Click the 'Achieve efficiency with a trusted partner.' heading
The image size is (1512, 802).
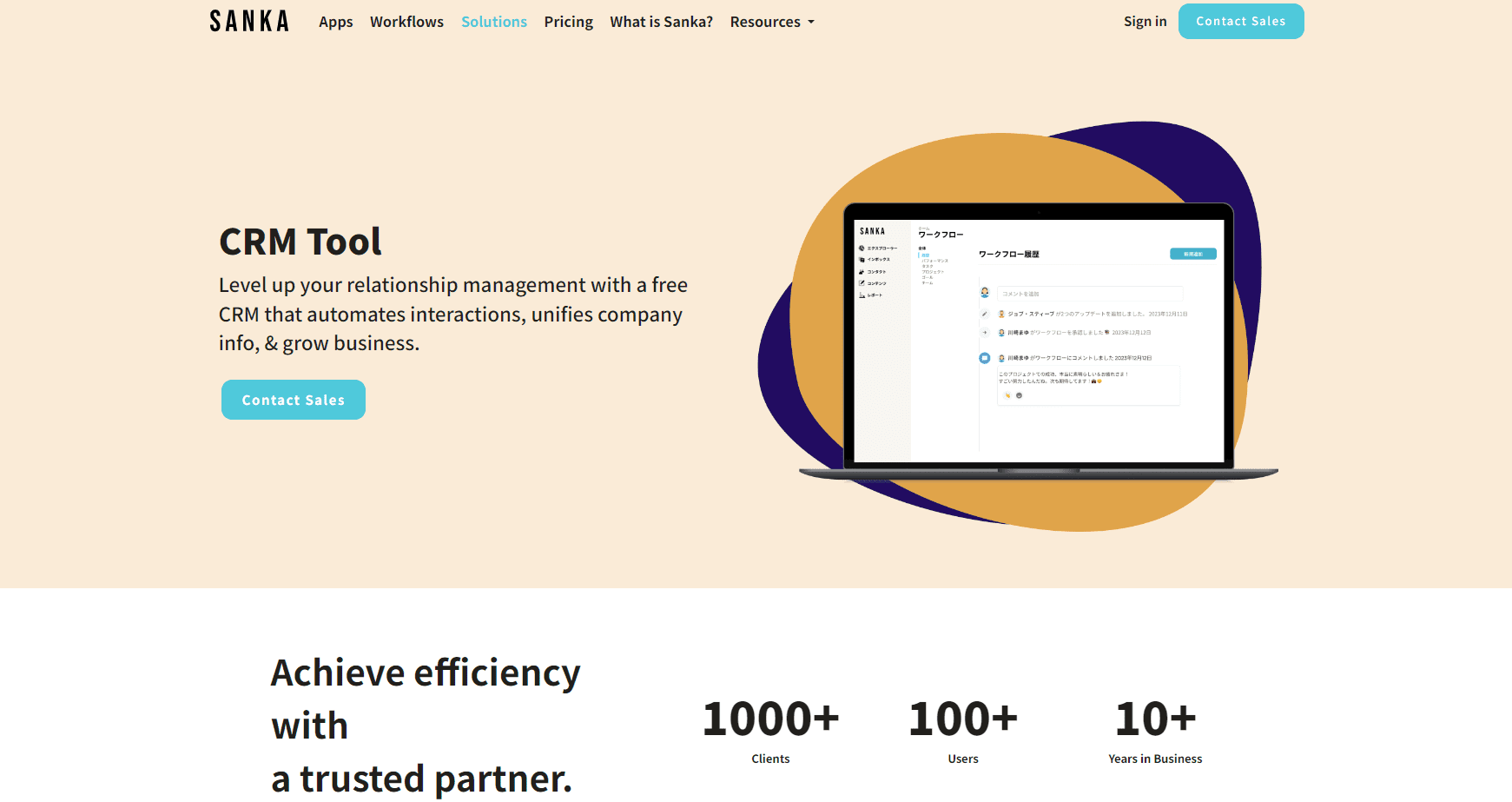pyautogui.click(x=426, y=726)
